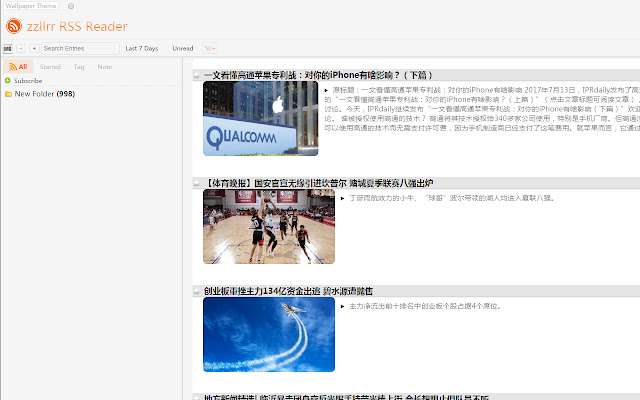The width and height of the screenshot is (640, 400).
Task: Open the airplane contrail article thumbnail
Action: 269,334
